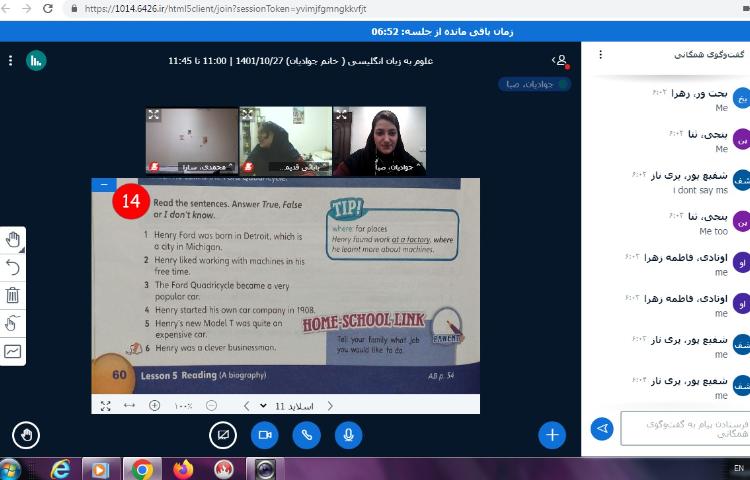Expand the middle webcam to fullscreen

[x=247, y=114]
